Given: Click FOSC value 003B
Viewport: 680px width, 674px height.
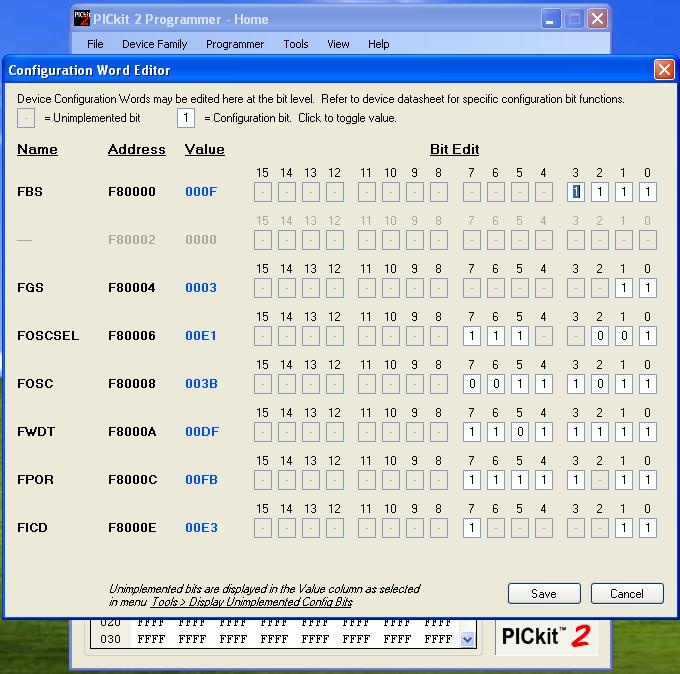Looking at the screenshot, I should click(201, 384).
